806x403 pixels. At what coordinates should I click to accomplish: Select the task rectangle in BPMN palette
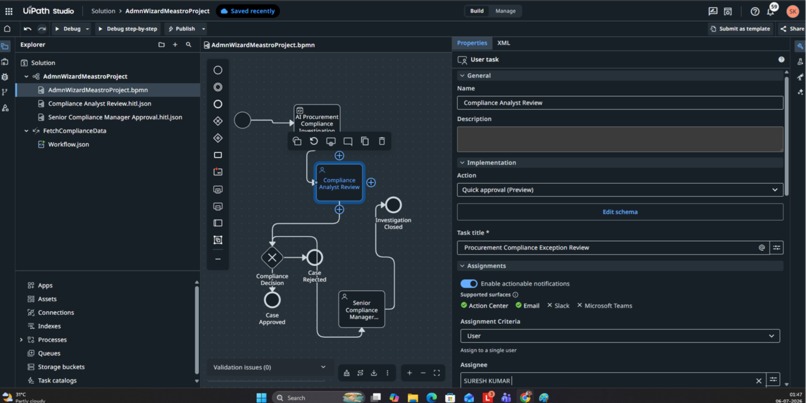[218, 155]
